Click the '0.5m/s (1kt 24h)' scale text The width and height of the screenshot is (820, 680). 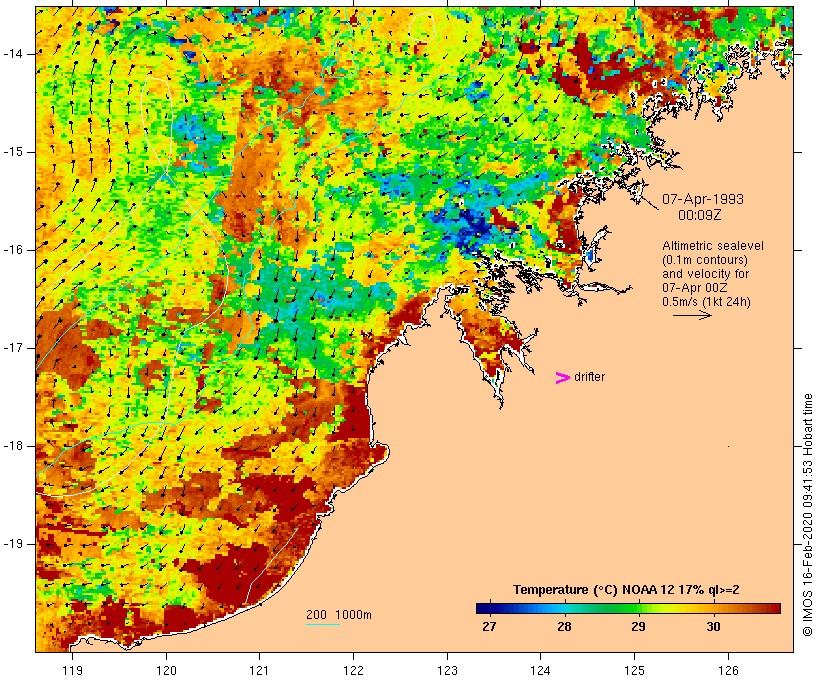[706, 302]
